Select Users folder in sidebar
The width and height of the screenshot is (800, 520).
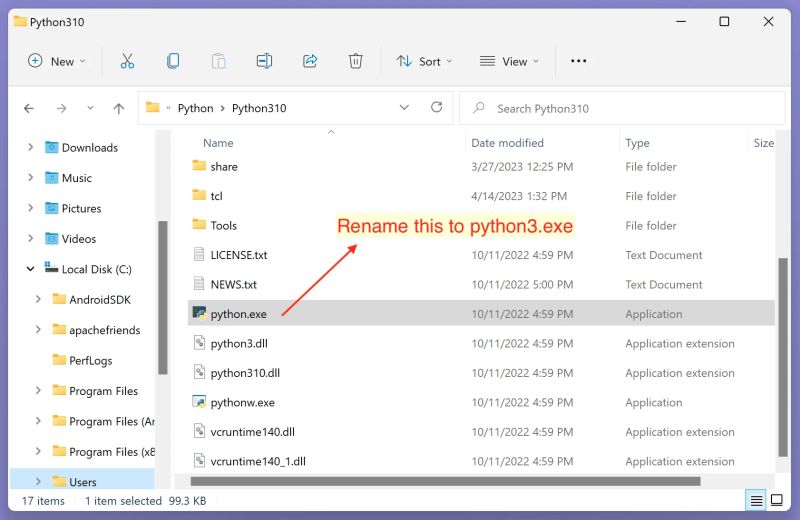point(83,482)
